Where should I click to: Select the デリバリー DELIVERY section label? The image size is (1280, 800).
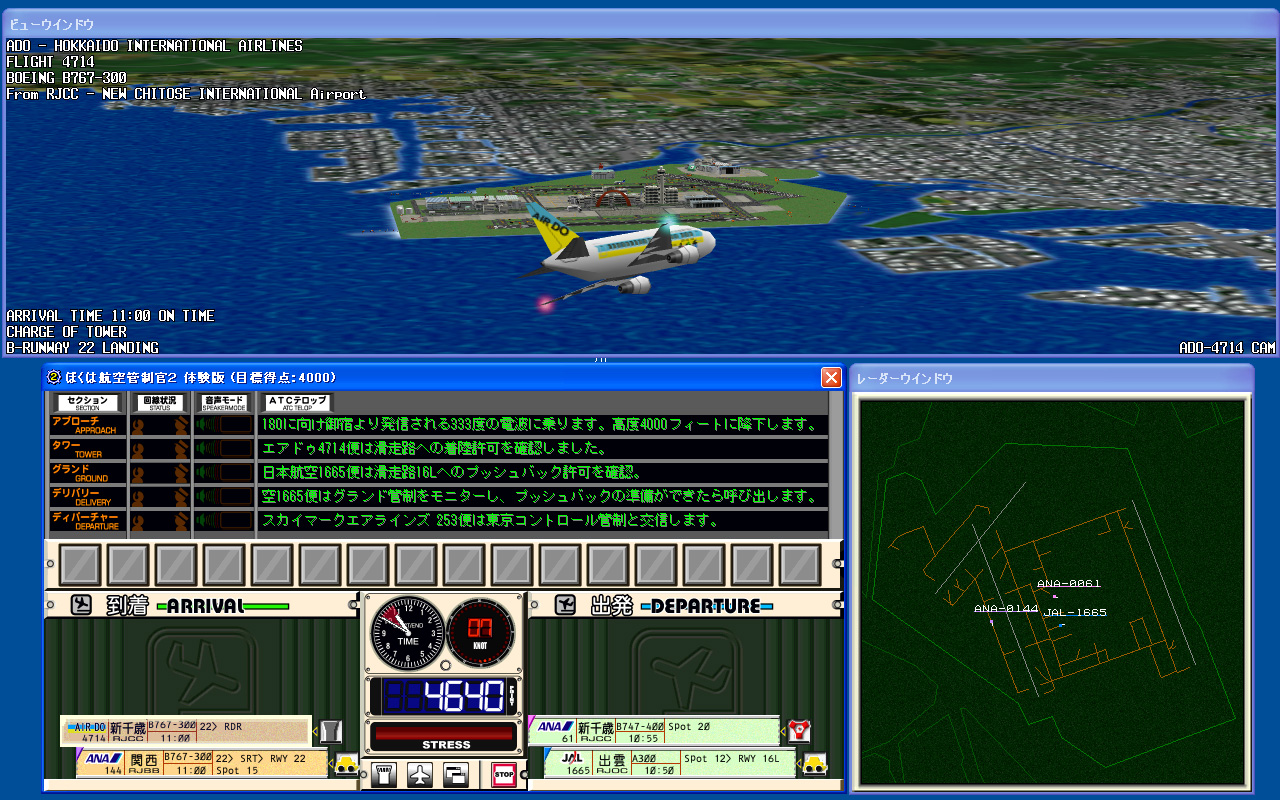88,496
